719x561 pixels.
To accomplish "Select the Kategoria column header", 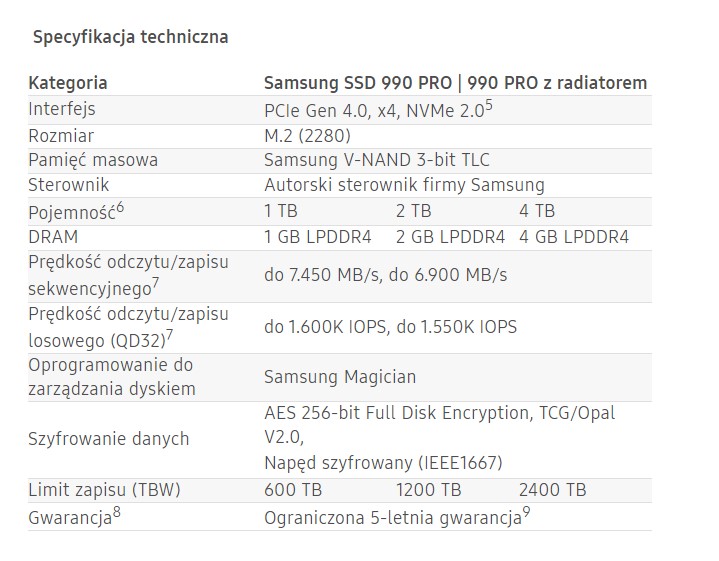I will [x=68, y=82].
